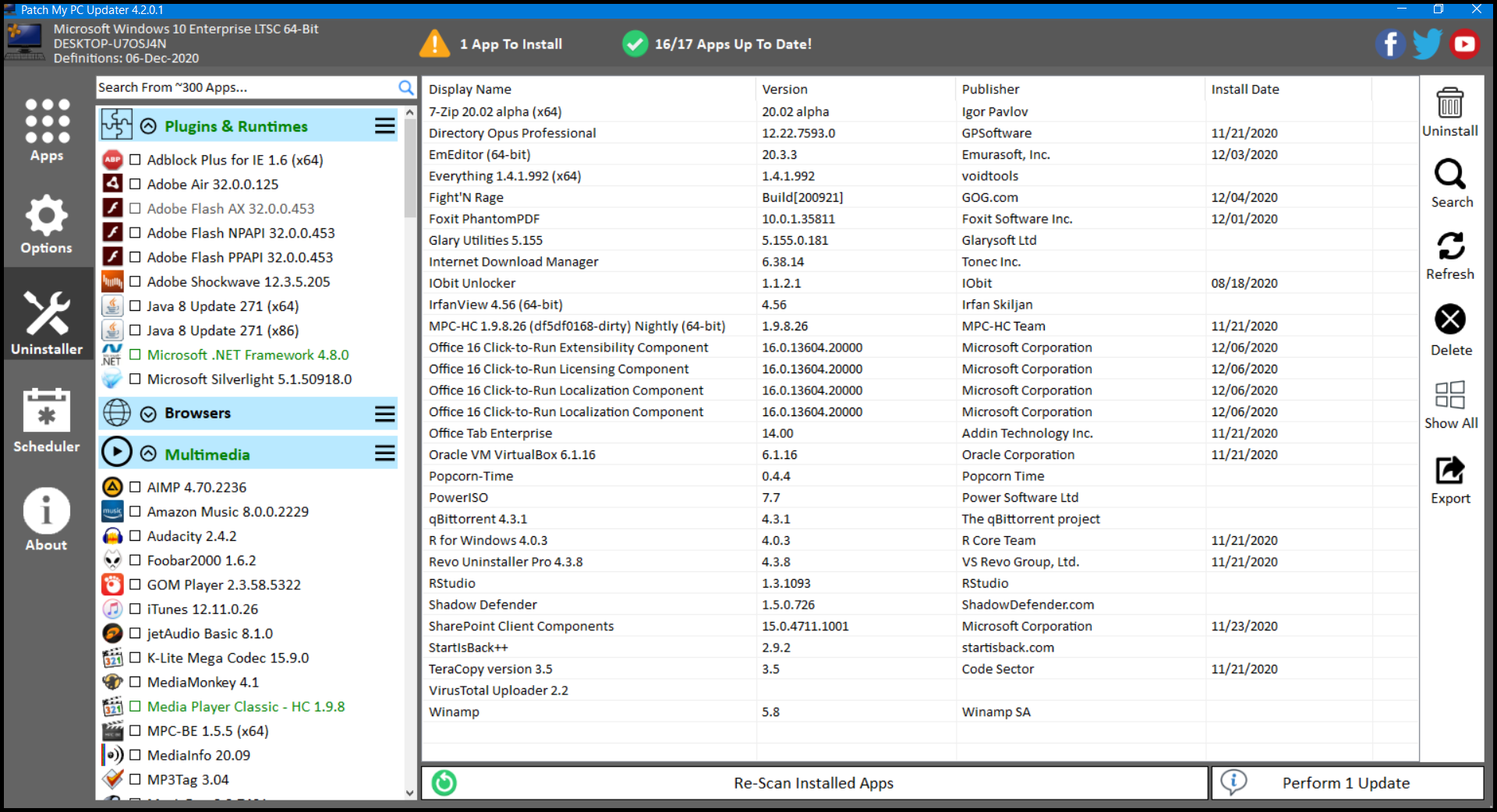Check the Adblock Plus for IE 1.6 box
The image size is (1497, 812).
pos(135,160)
